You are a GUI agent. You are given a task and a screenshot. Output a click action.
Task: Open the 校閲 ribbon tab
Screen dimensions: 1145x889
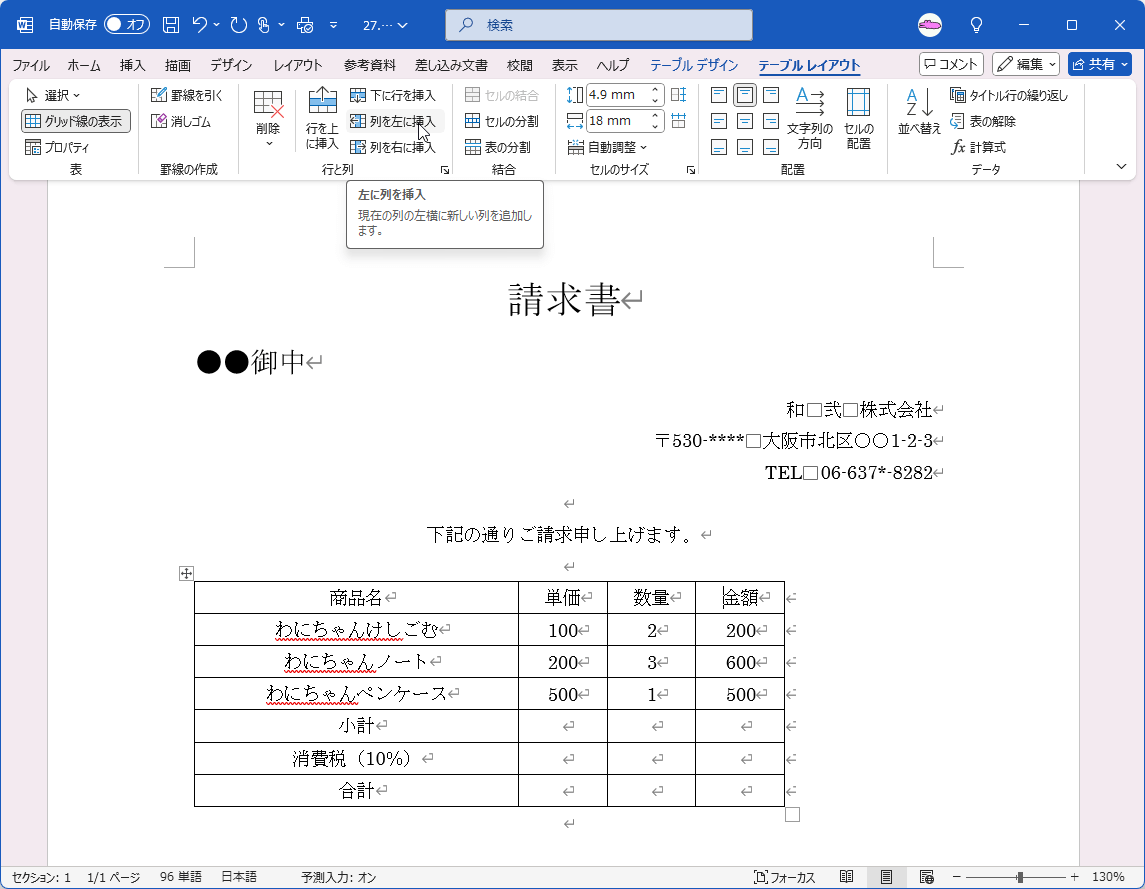pyautogui.click(x=519, y=65)
